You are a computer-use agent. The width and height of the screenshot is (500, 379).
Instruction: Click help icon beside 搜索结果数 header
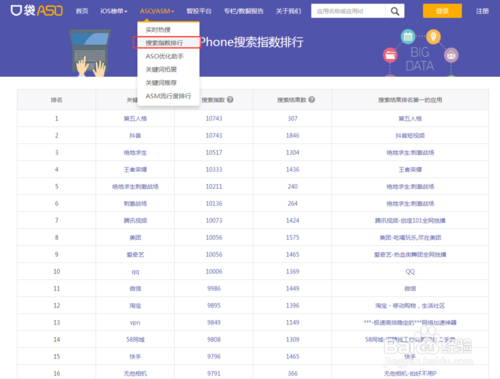coord(312,99)
